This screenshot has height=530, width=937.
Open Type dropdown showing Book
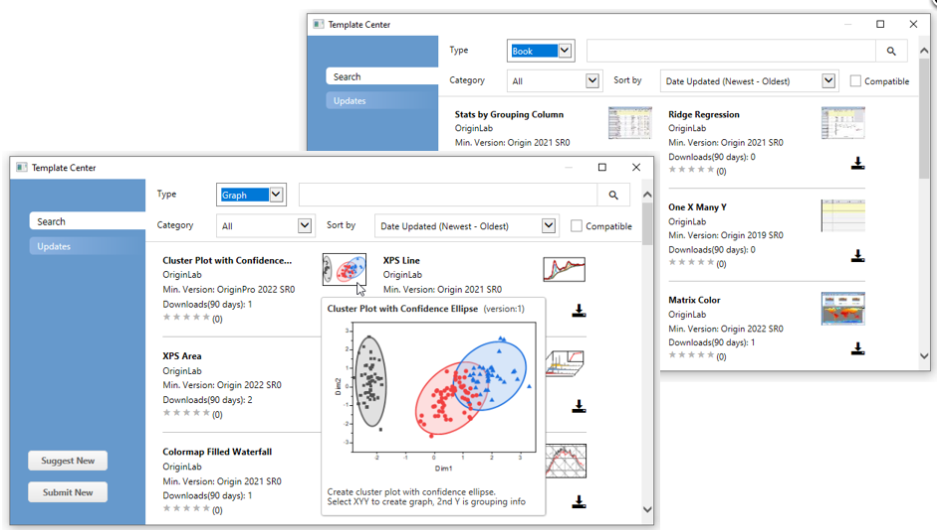[x=541, y=51]
